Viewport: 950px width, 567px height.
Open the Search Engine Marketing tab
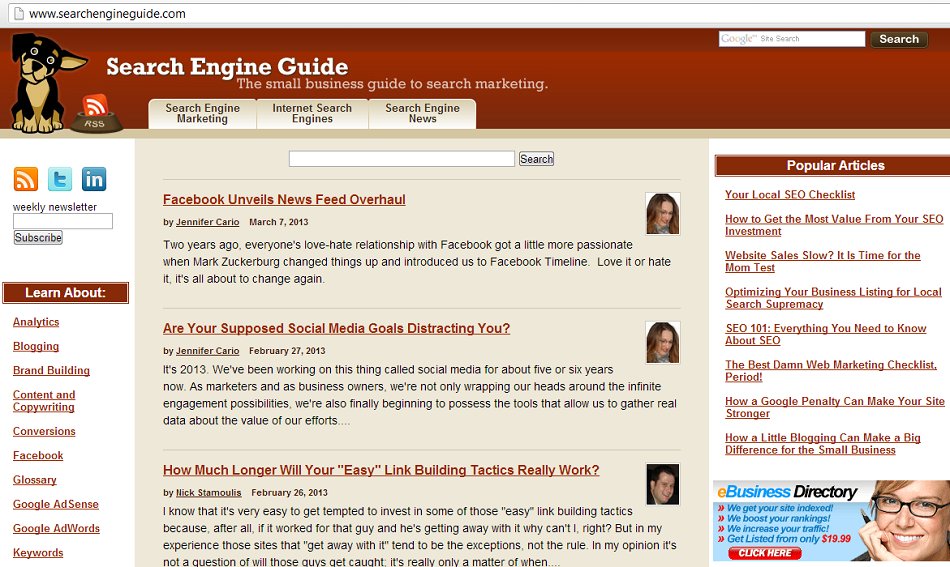(x=202, y=113)
